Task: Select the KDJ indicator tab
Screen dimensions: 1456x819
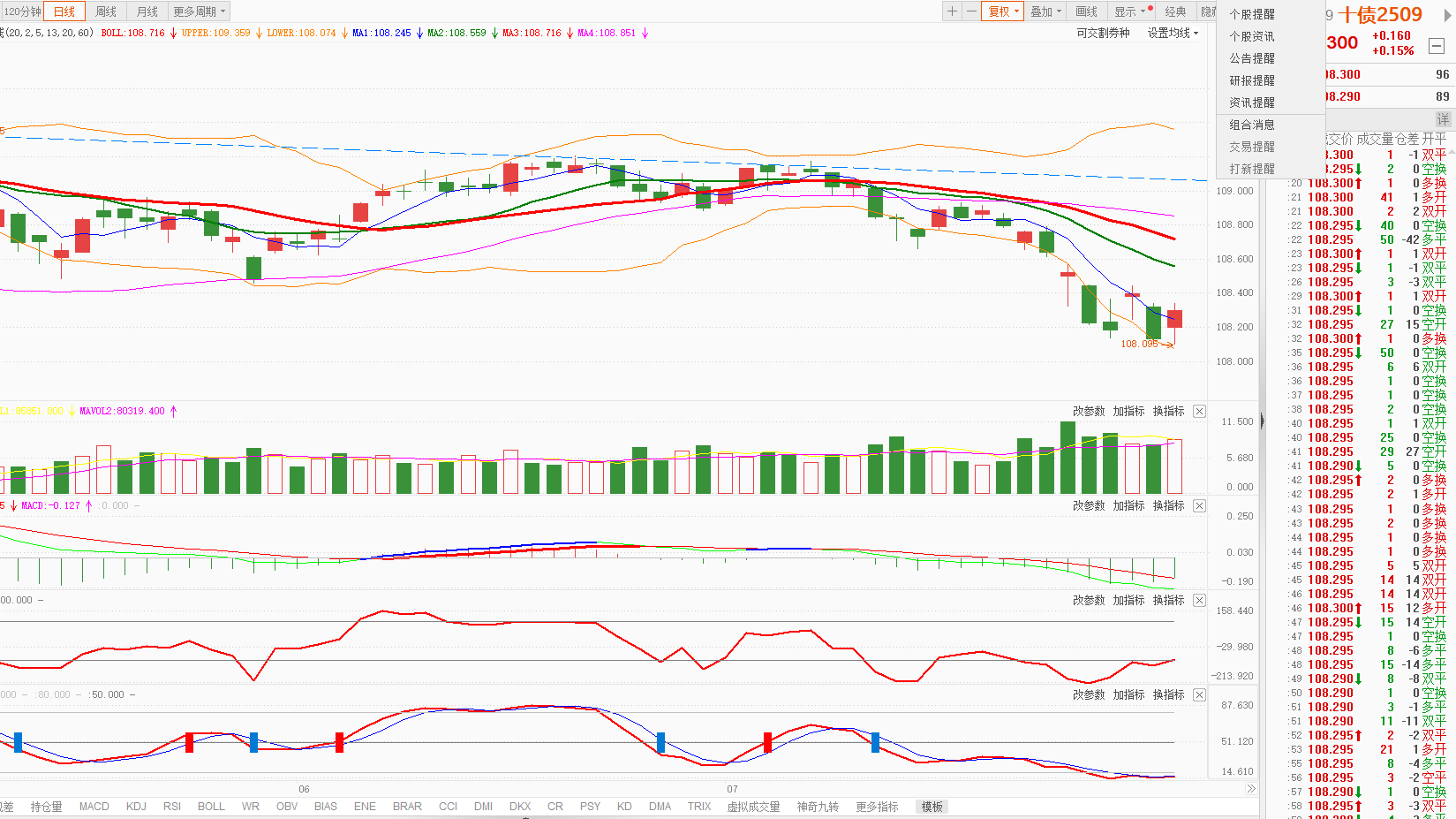Action: [x=136, y=807]
